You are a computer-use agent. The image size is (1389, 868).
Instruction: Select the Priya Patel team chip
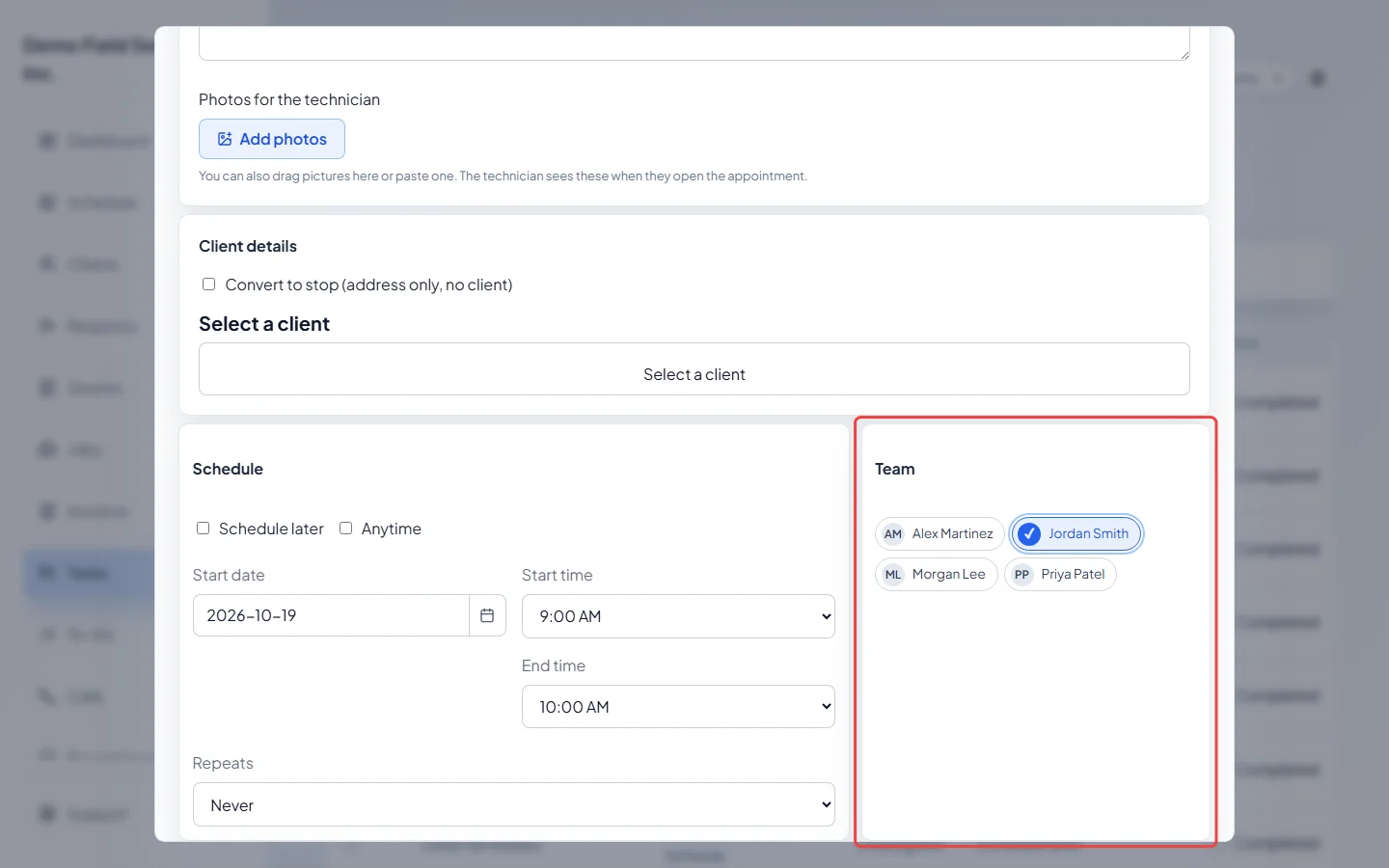(1060, 574)
